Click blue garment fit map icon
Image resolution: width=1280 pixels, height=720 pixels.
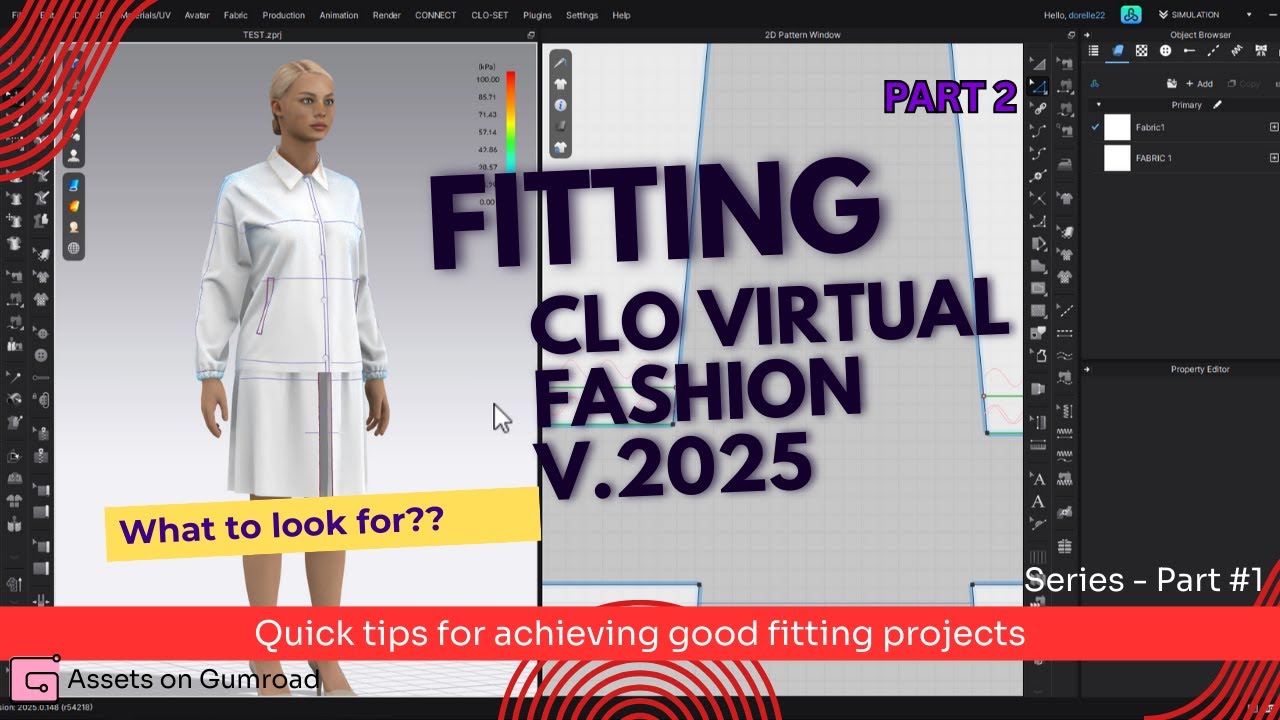coord(74,186)
